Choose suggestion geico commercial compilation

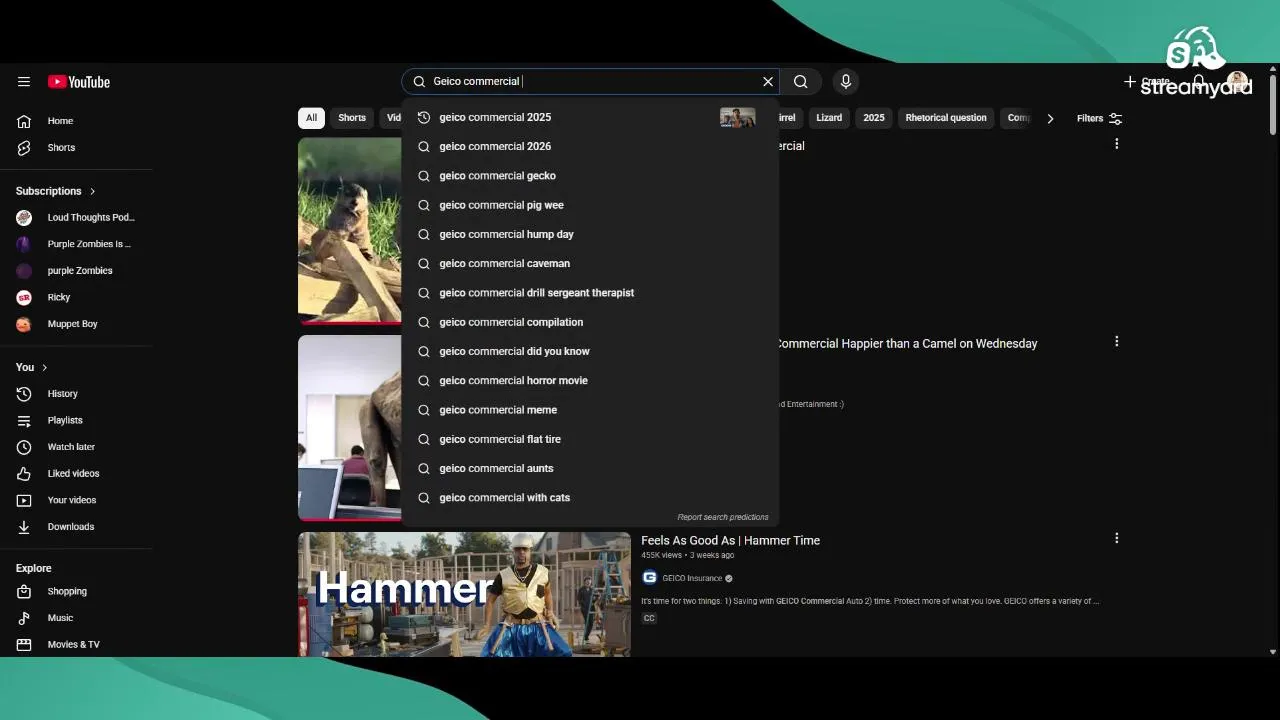point(590,322)
